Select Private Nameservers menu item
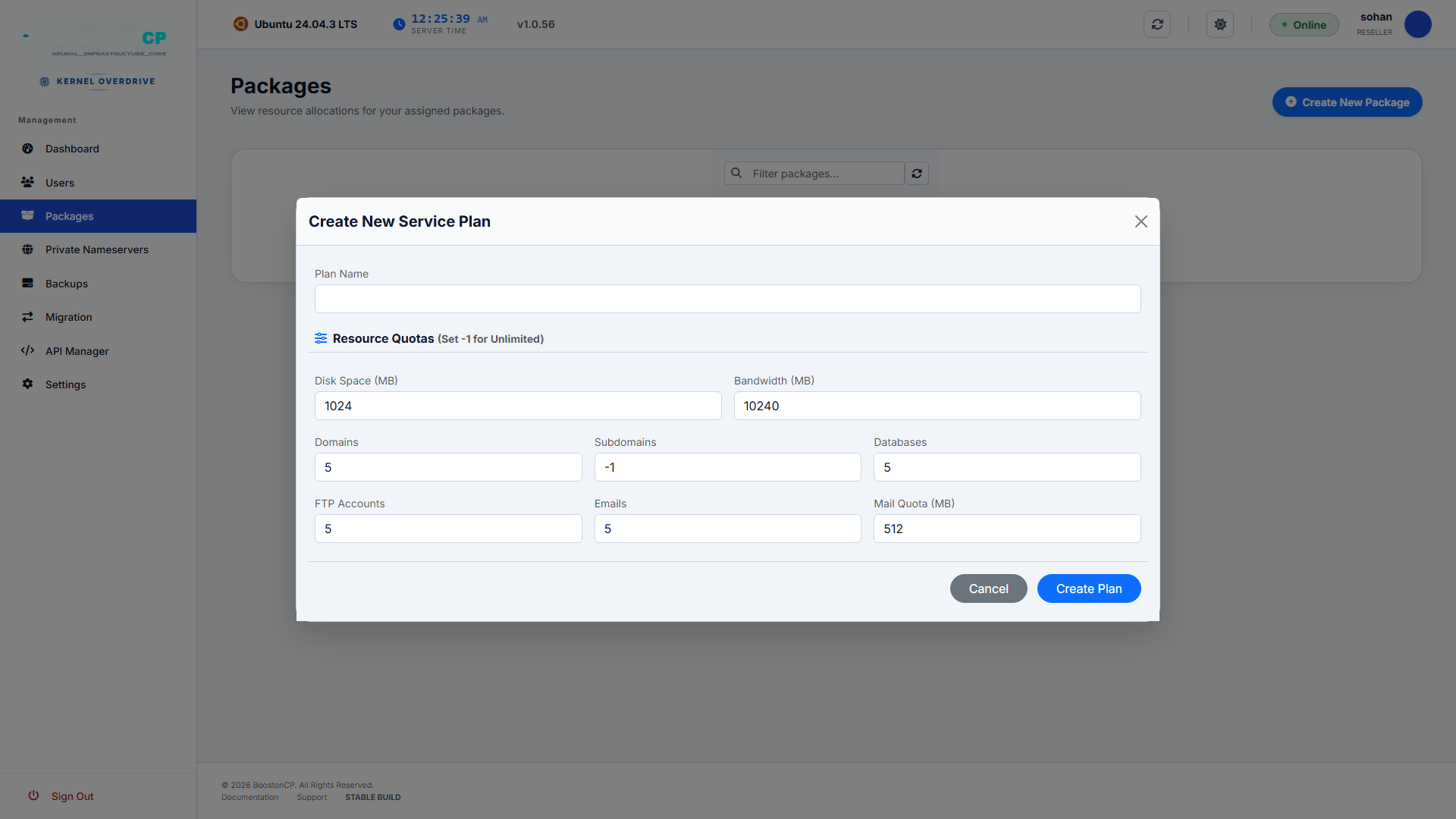This screenshot has height=819, width=1456. (x=99, y=249)
